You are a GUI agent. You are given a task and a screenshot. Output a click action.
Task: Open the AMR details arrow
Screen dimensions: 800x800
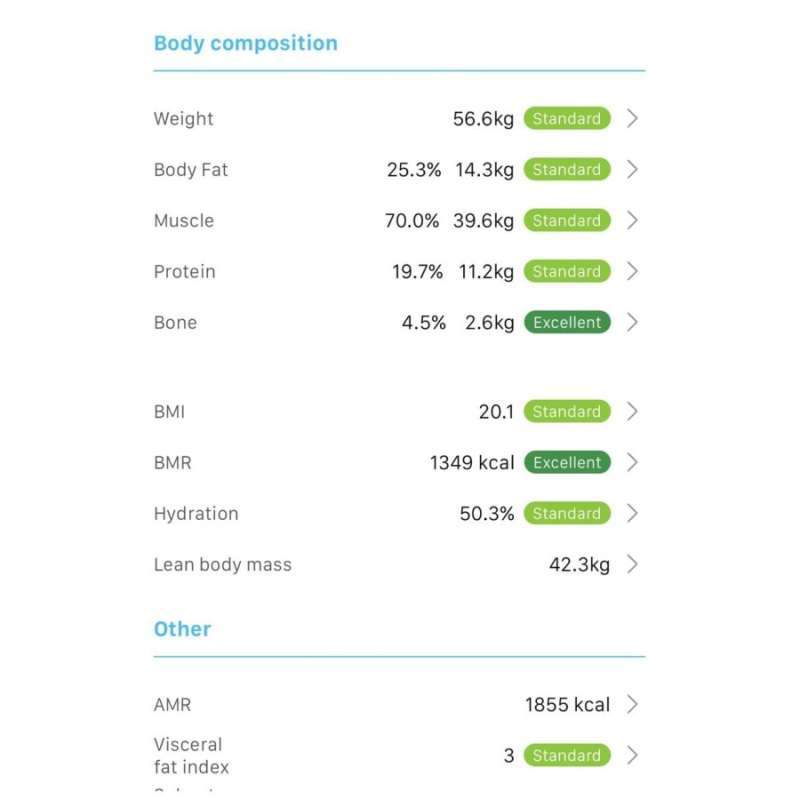632,704
